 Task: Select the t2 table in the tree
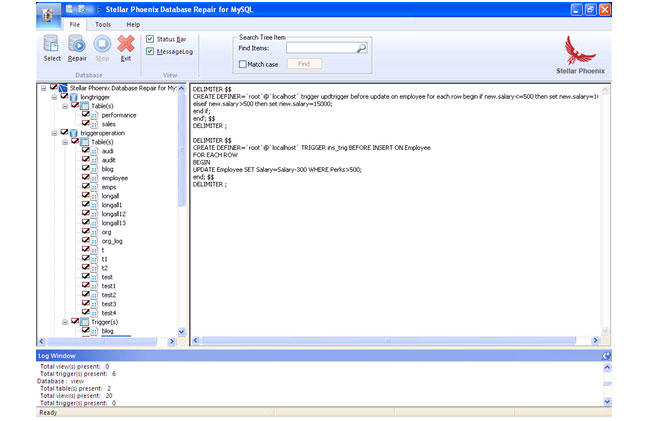click(x=104, y=268)
